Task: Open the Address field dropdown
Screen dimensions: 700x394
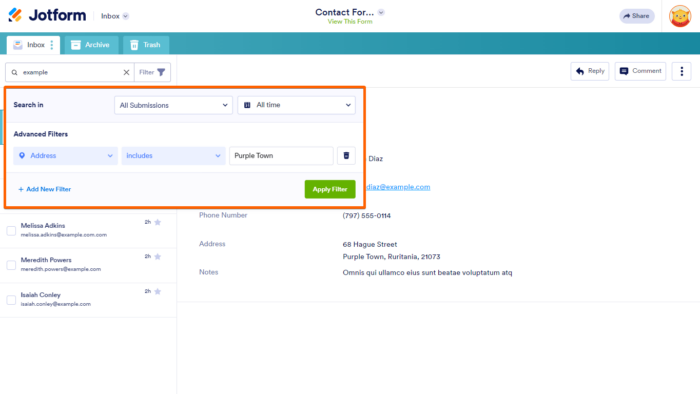Action: click(x=66, y=156)
